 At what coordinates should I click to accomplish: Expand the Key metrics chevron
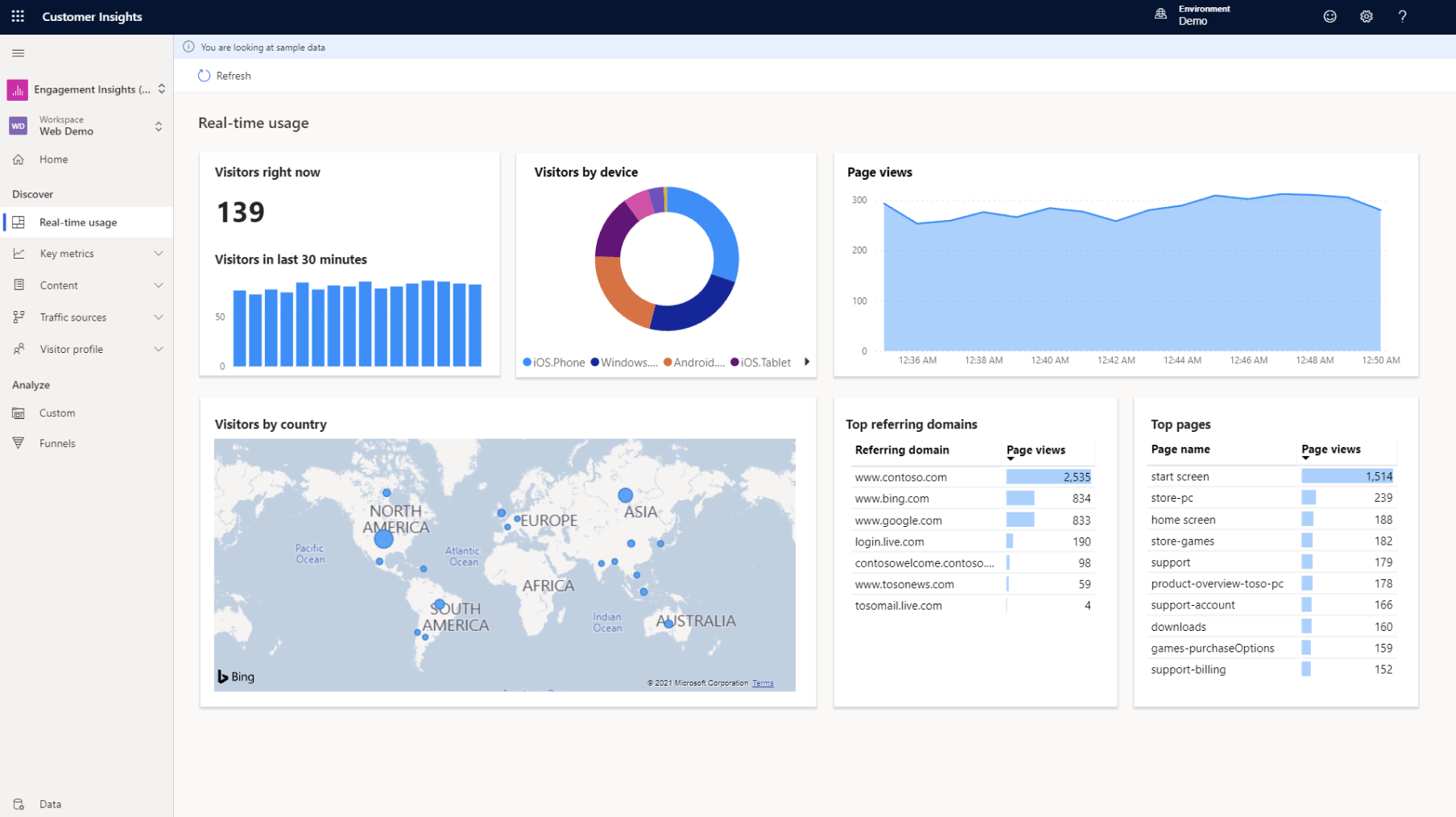[159, 253]
